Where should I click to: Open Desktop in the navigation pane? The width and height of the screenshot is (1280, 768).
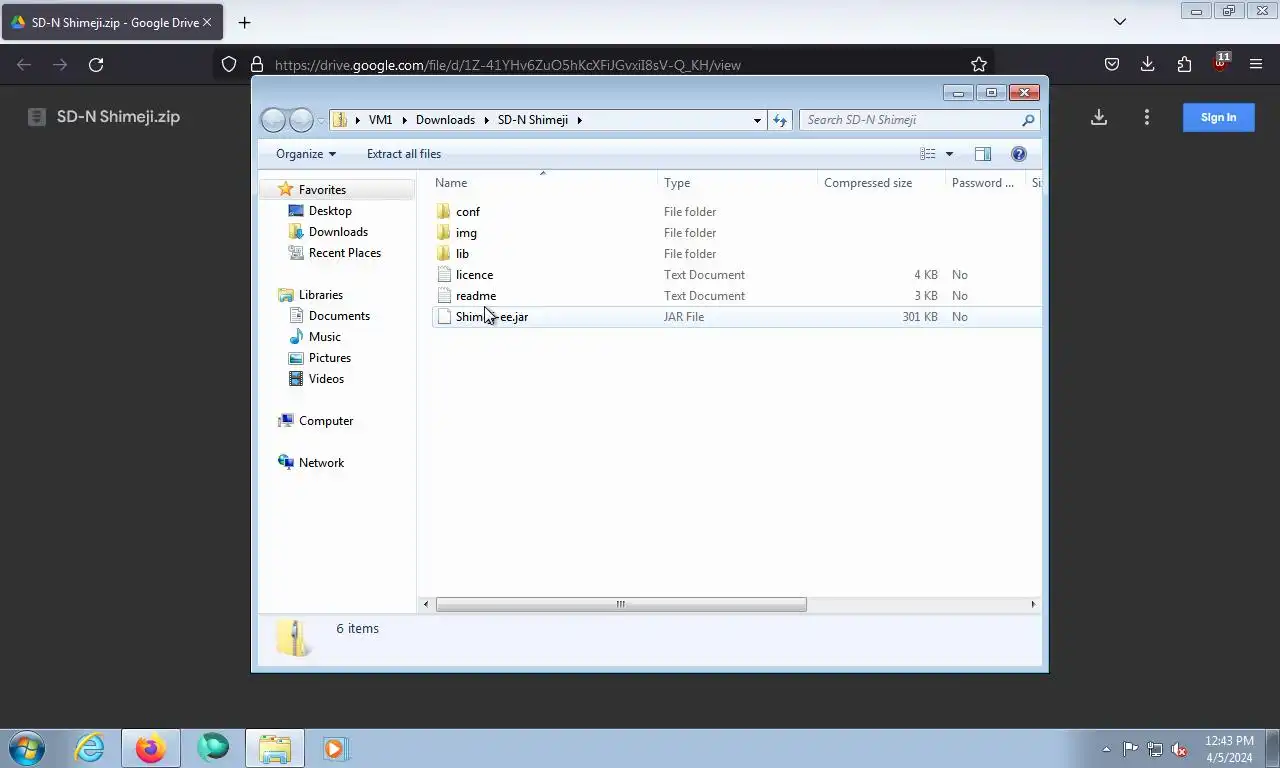pyautogui.click(x=330, y=211)
